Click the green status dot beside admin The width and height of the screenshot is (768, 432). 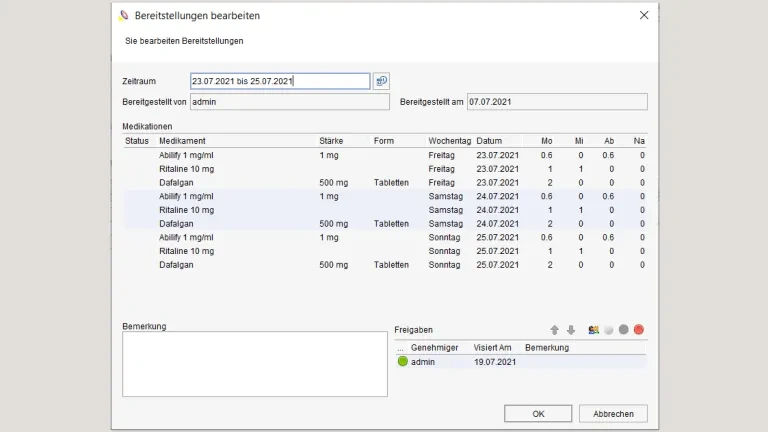tap(403, 362)
